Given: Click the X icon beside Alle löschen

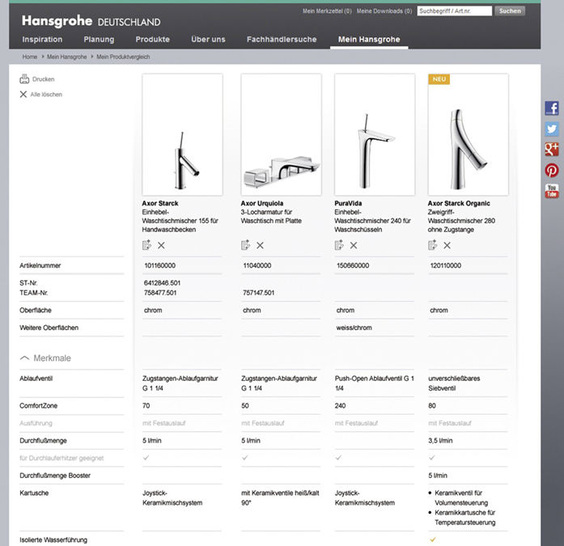Looking at the screenshot, I should tap(23, 94).
